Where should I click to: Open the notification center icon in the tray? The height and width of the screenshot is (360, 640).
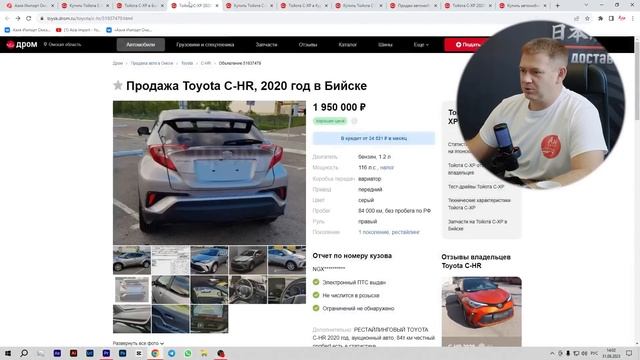tap(629, 353)
